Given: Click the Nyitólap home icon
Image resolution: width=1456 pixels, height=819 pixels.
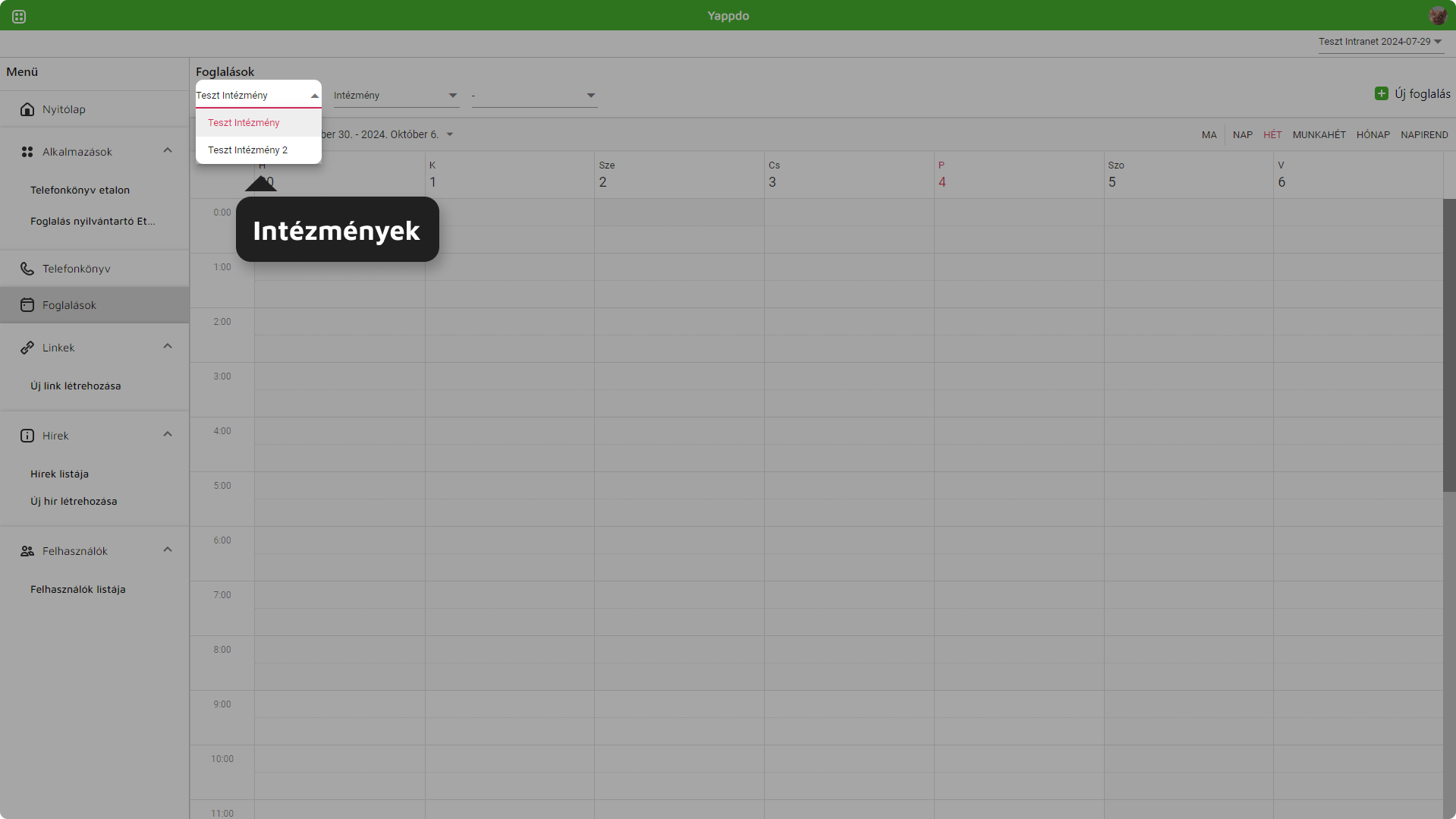Looking at the screenshot, I should (x=27, y=109).
